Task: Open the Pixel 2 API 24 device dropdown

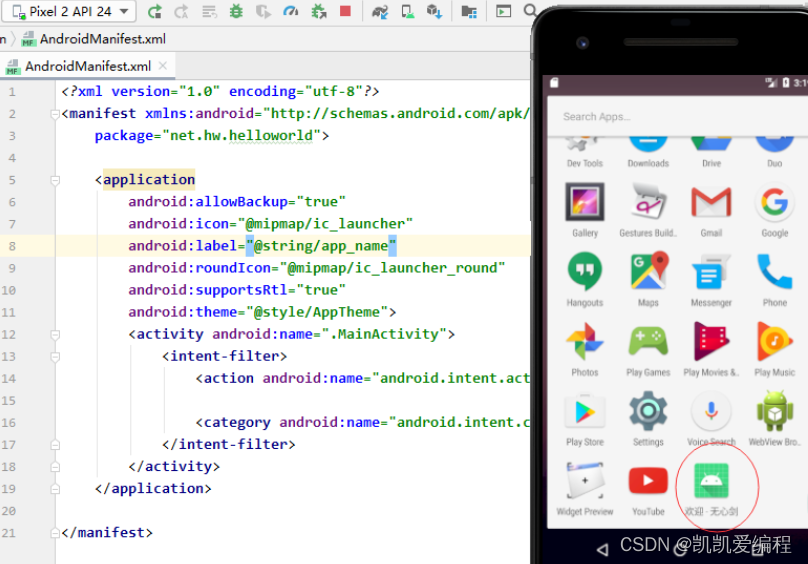Action: [x=69, y=11]
